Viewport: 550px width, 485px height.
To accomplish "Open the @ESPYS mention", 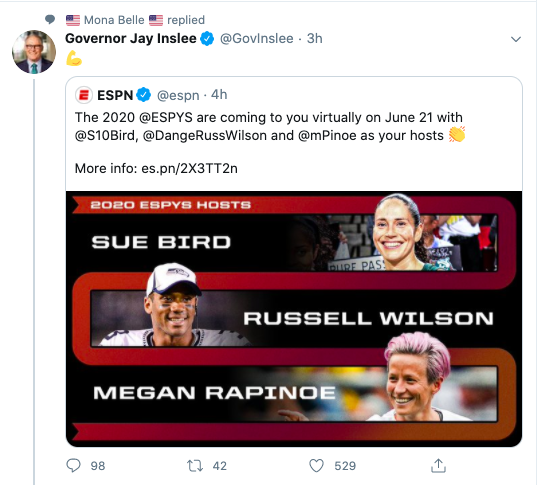I will click(x=166, y=117).
